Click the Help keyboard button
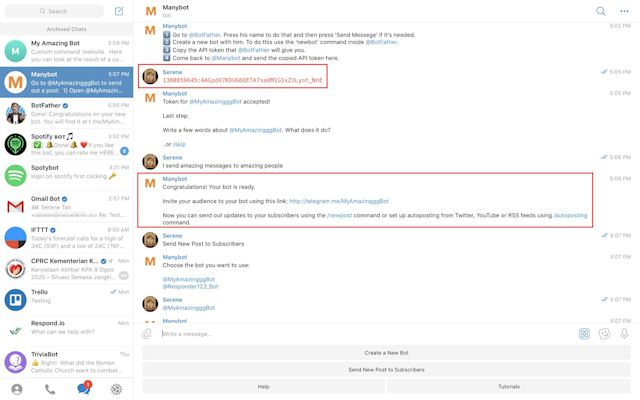Screen dimensions: 640x400 point(263,387)
